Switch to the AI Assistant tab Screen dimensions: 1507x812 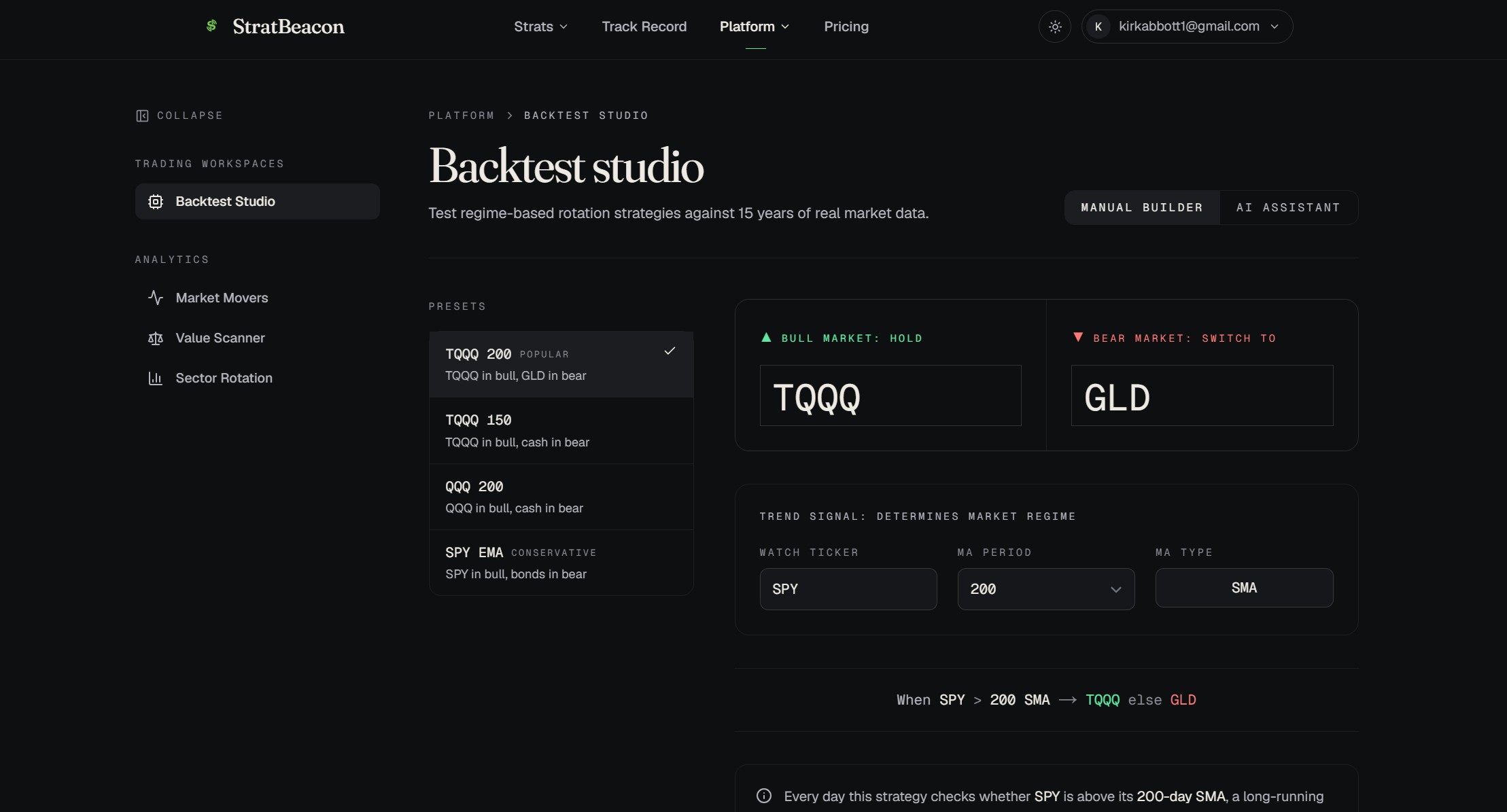(1288, 207)
